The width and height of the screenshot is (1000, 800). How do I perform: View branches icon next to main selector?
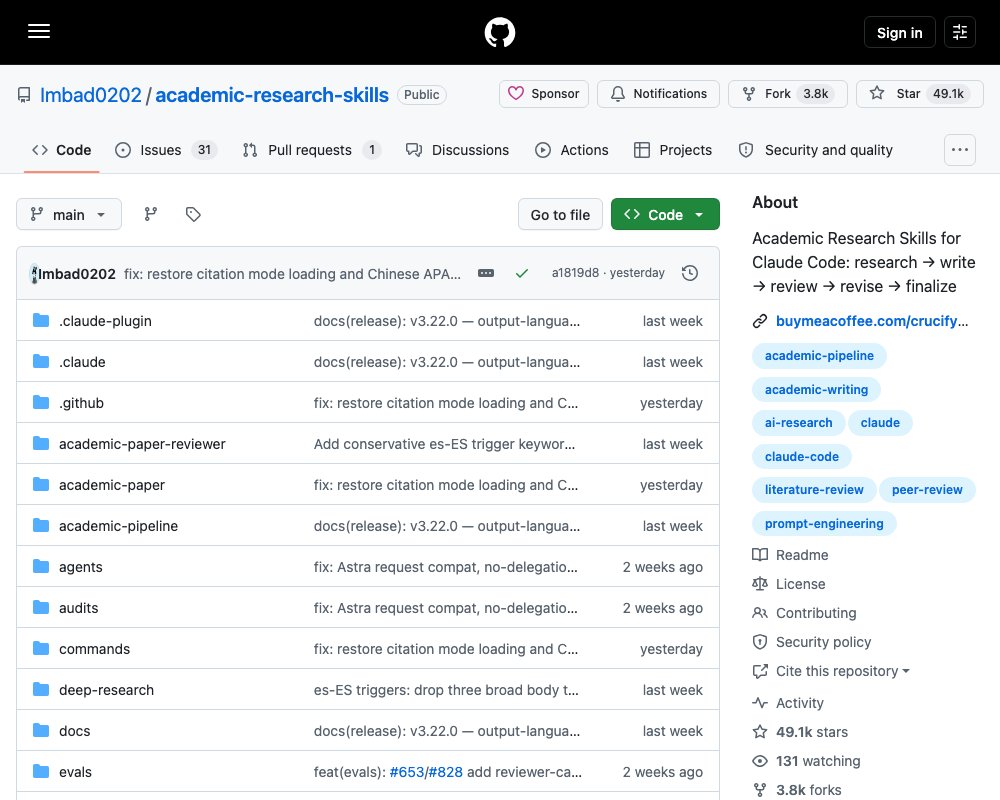pyautogui.click(x=151, y=214)
